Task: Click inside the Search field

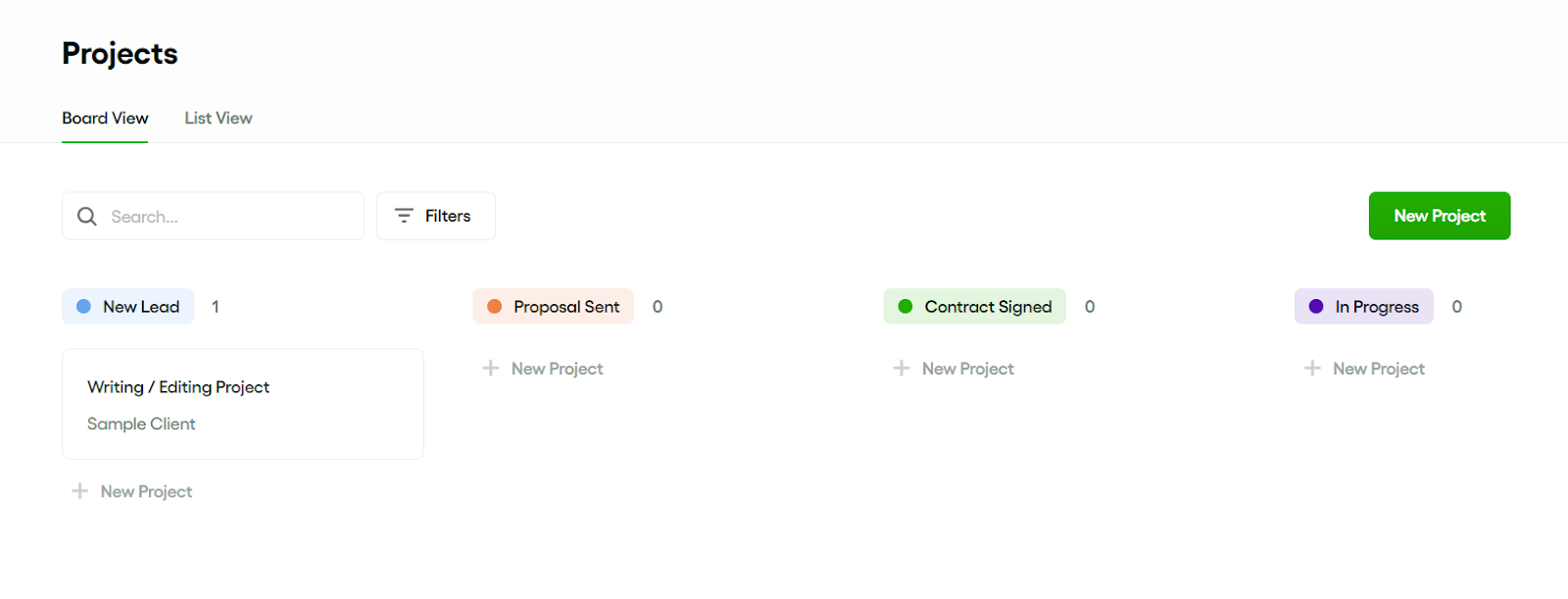Action: (x=216, y=216)
